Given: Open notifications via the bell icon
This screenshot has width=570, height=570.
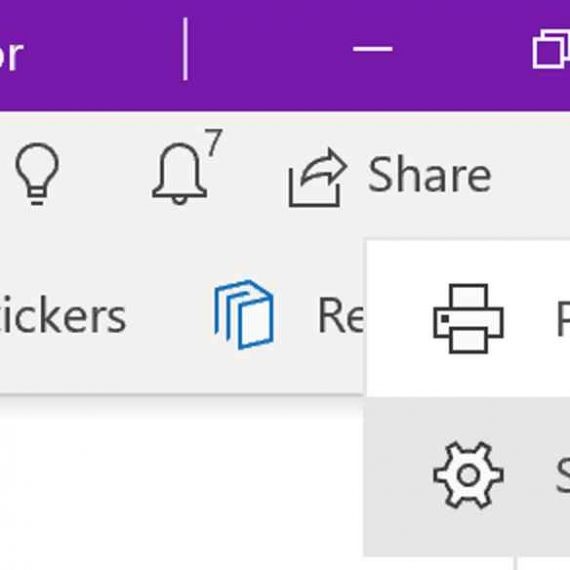Looking at the screenshot, I should click(180, 174).
